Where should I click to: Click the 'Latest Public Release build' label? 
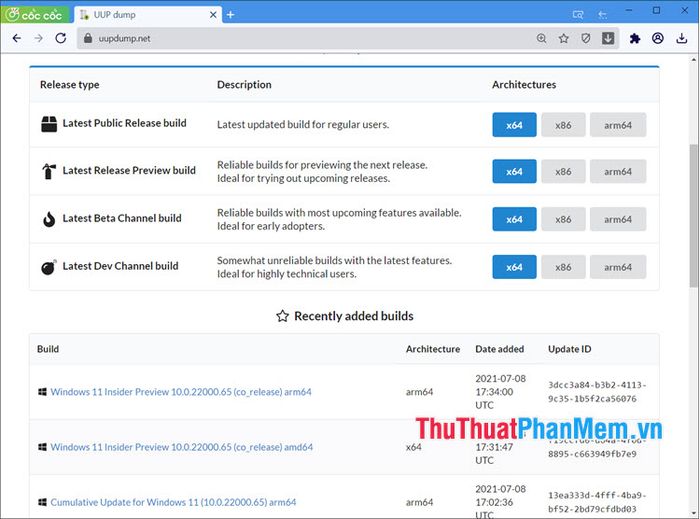(x=125, y=123)
